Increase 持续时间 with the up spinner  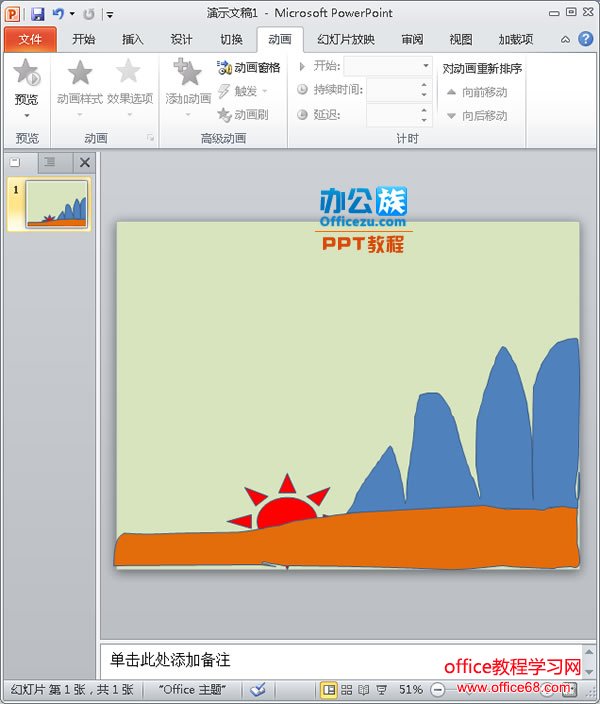click(x=424, y=85)
